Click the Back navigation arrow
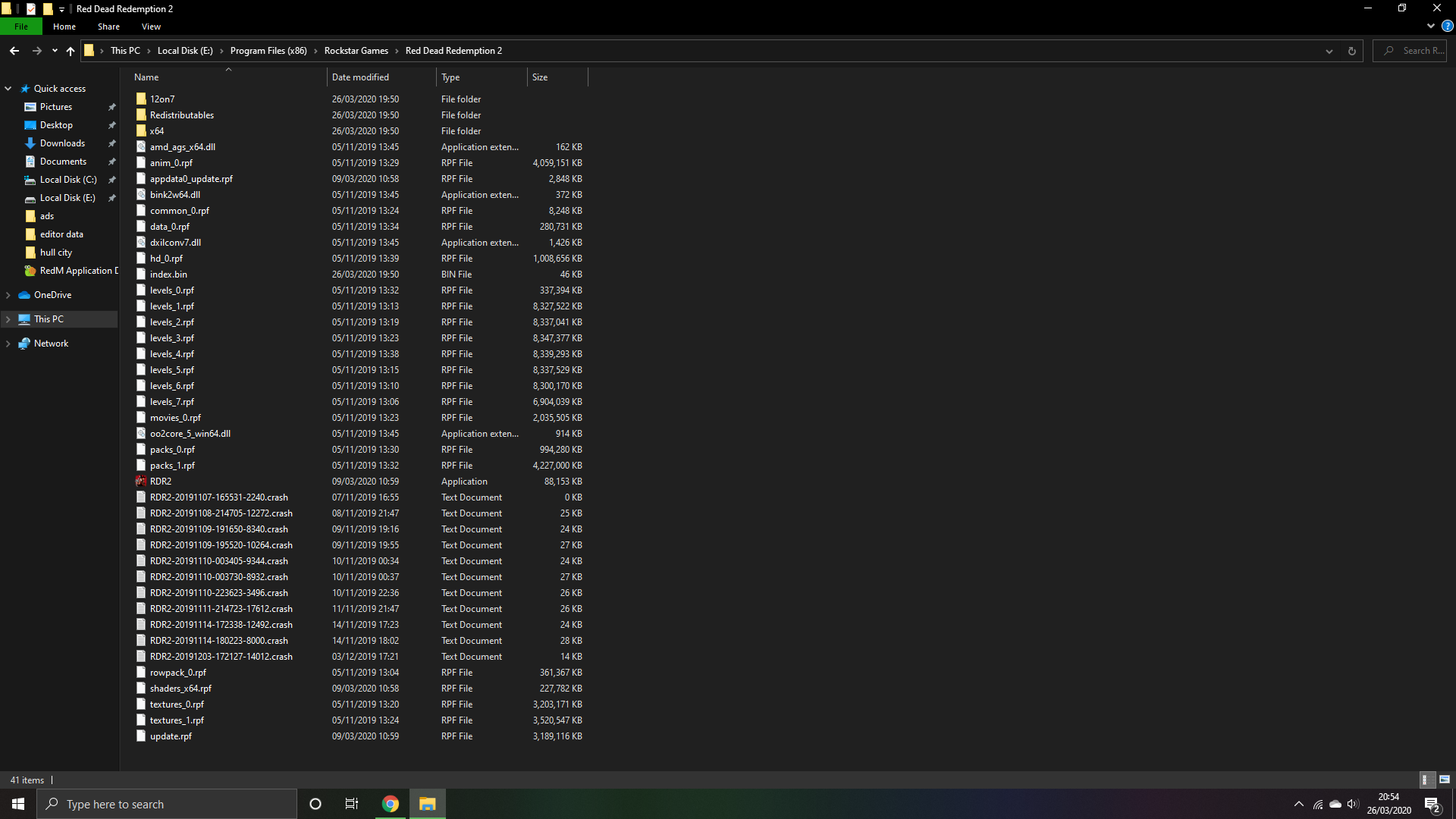The width and height of the screenshot is (1456, 819). (14, 51)
